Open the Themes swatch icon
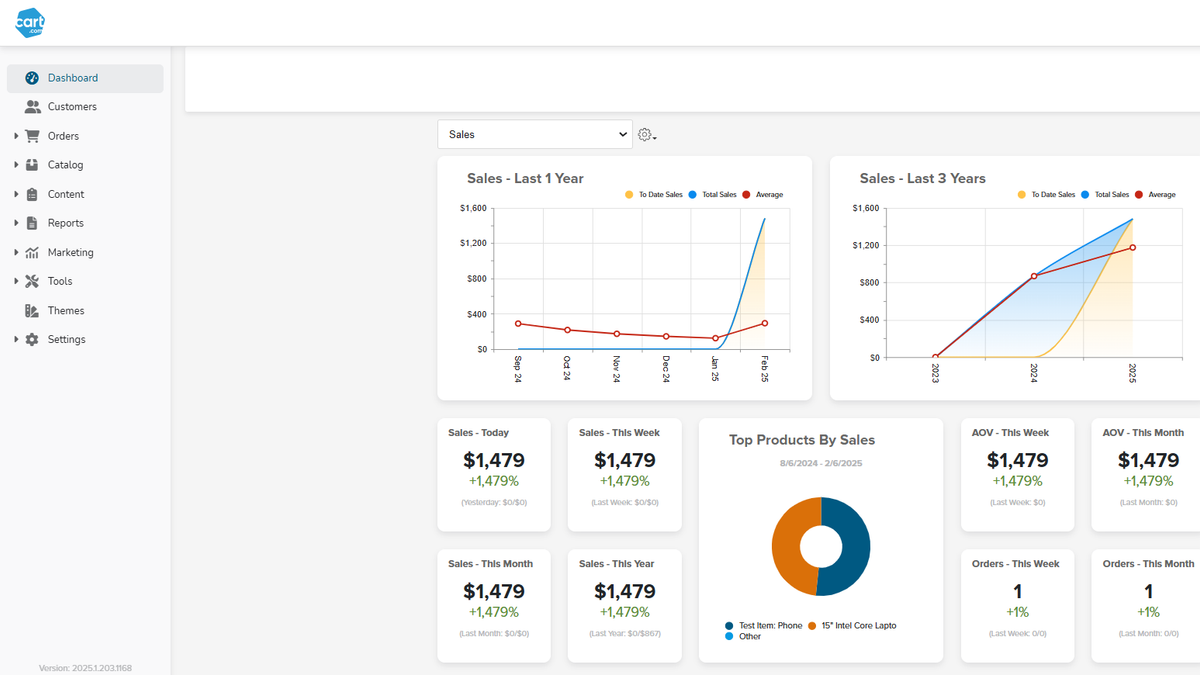 [32, 310]
